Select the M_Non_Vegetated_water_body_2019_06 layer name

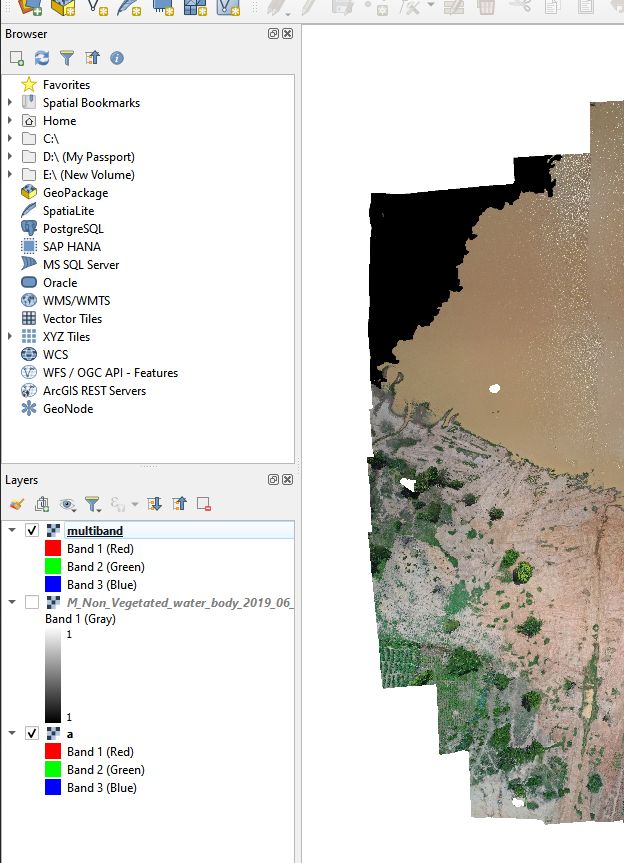(x=178, y=603)
